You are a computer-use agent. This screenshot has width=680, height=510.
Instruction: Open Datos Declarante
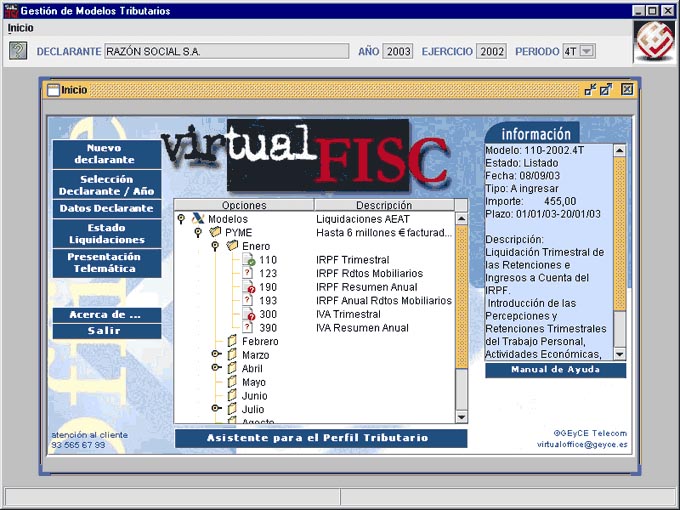[x=107, y=209]
